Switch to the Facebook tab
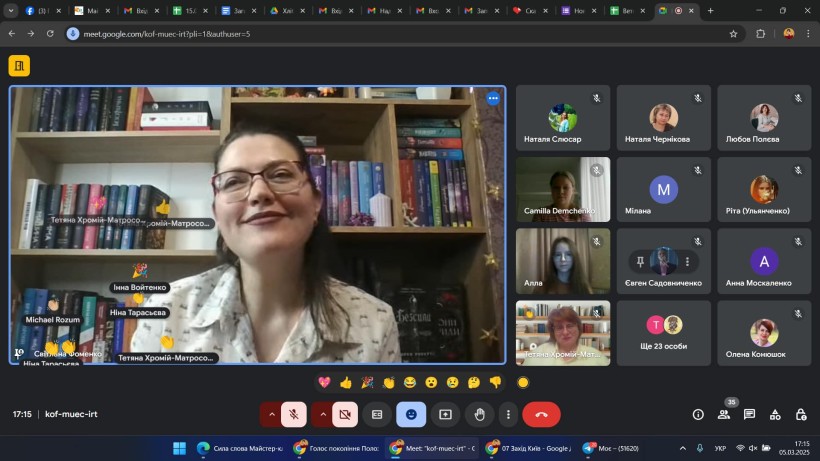The width and height of the screenshot is (820, 461). point(43,10)
